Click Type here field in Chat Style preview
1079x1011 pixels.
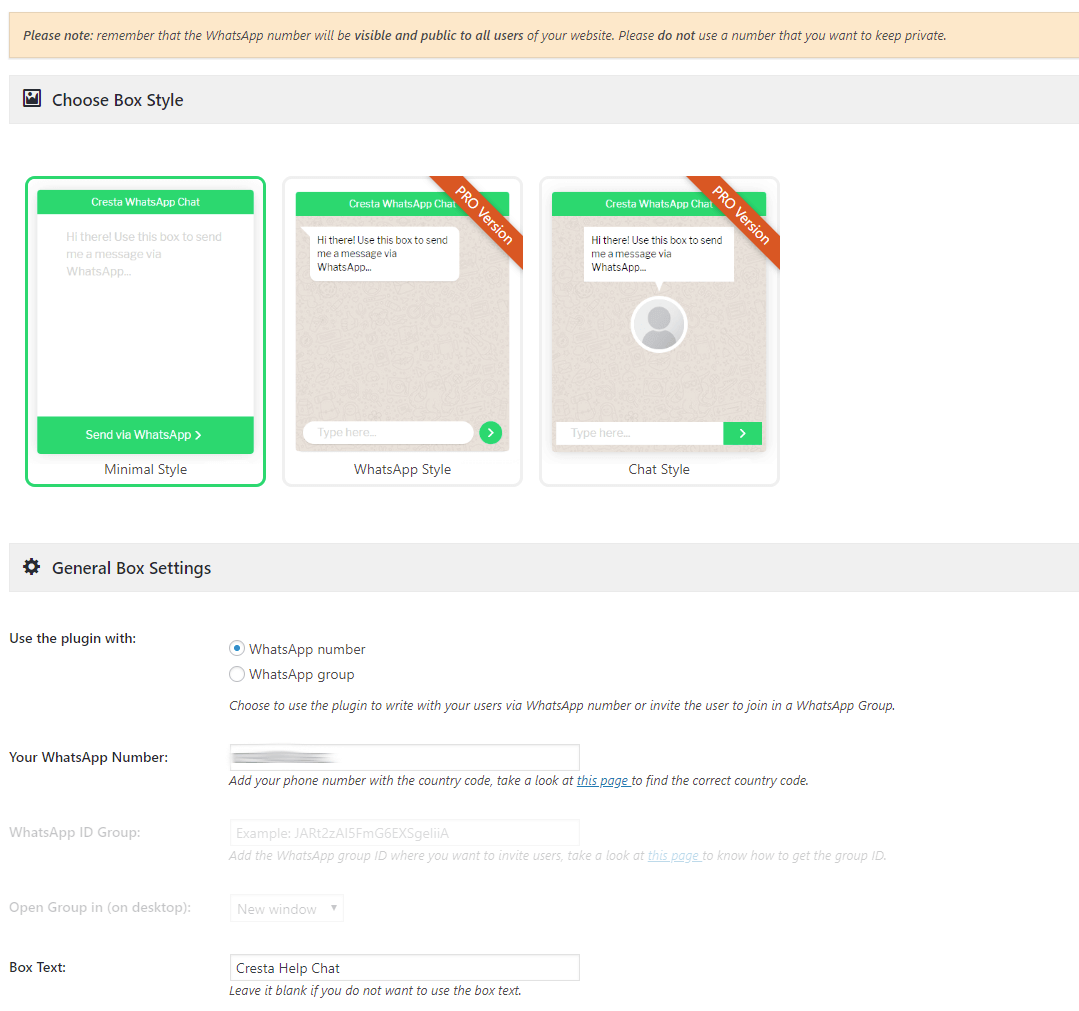tap(640, 434)
